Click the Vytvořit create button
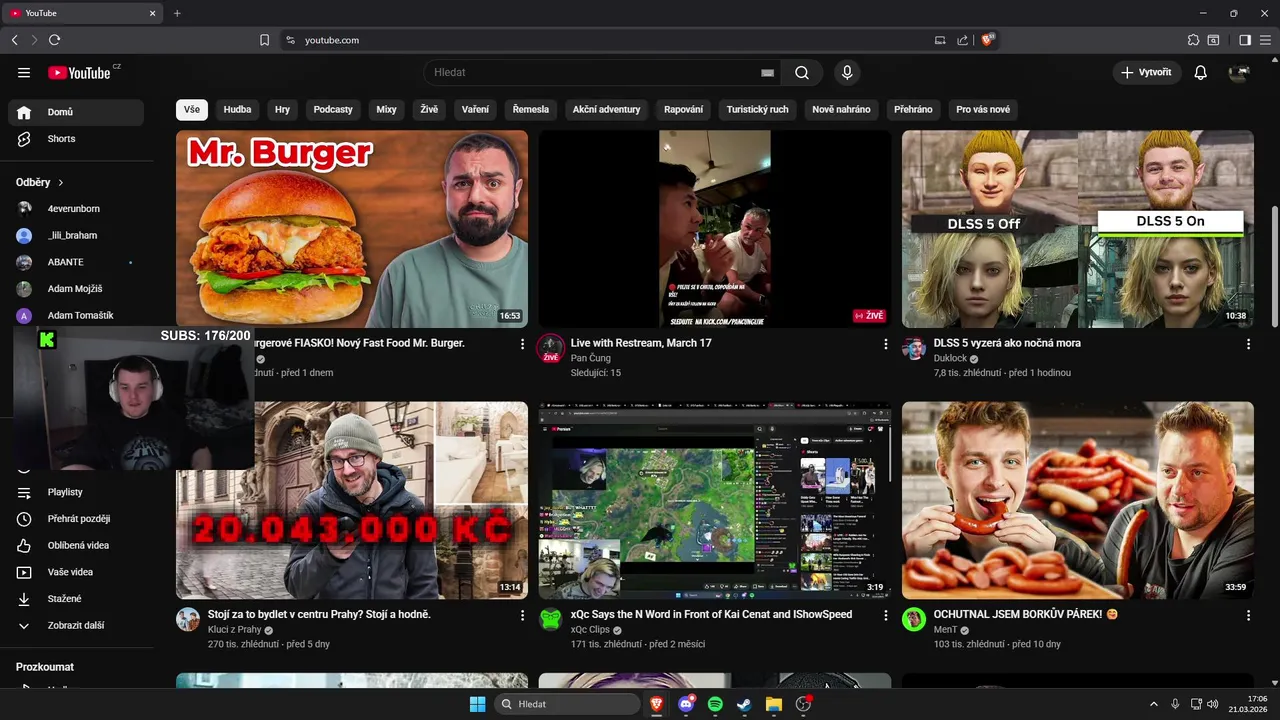 coord(1146,72)
